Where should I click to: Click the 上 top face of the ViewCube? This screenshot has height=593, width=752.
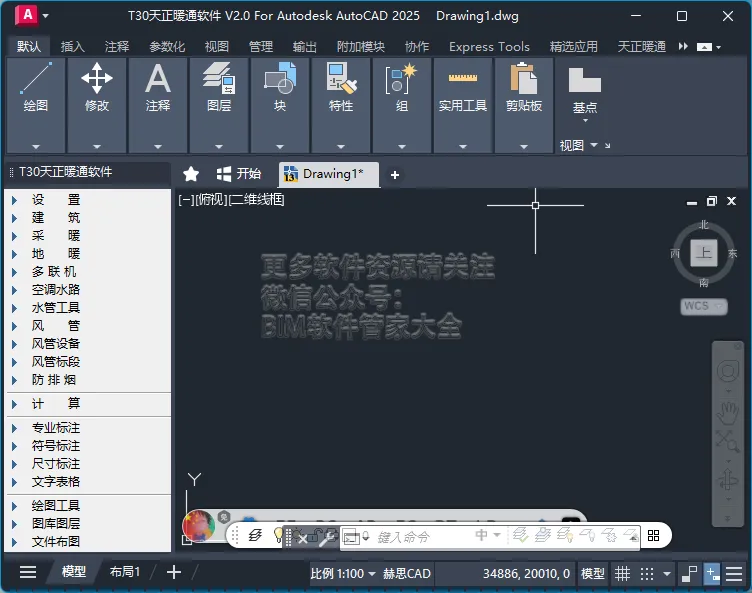point(704,253)
